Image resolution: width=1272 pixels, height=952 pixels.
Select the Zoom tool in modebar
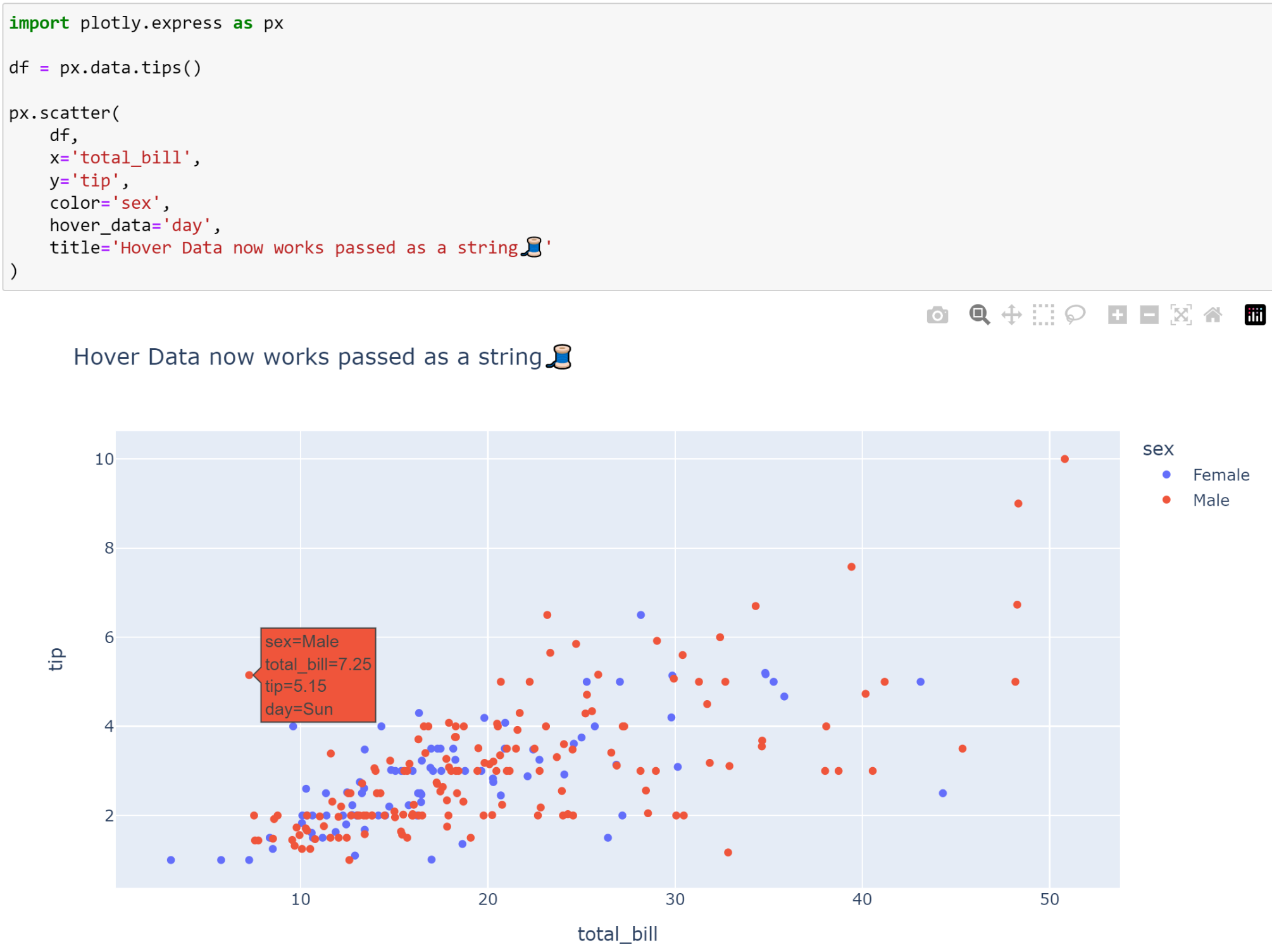click(980, 315)
